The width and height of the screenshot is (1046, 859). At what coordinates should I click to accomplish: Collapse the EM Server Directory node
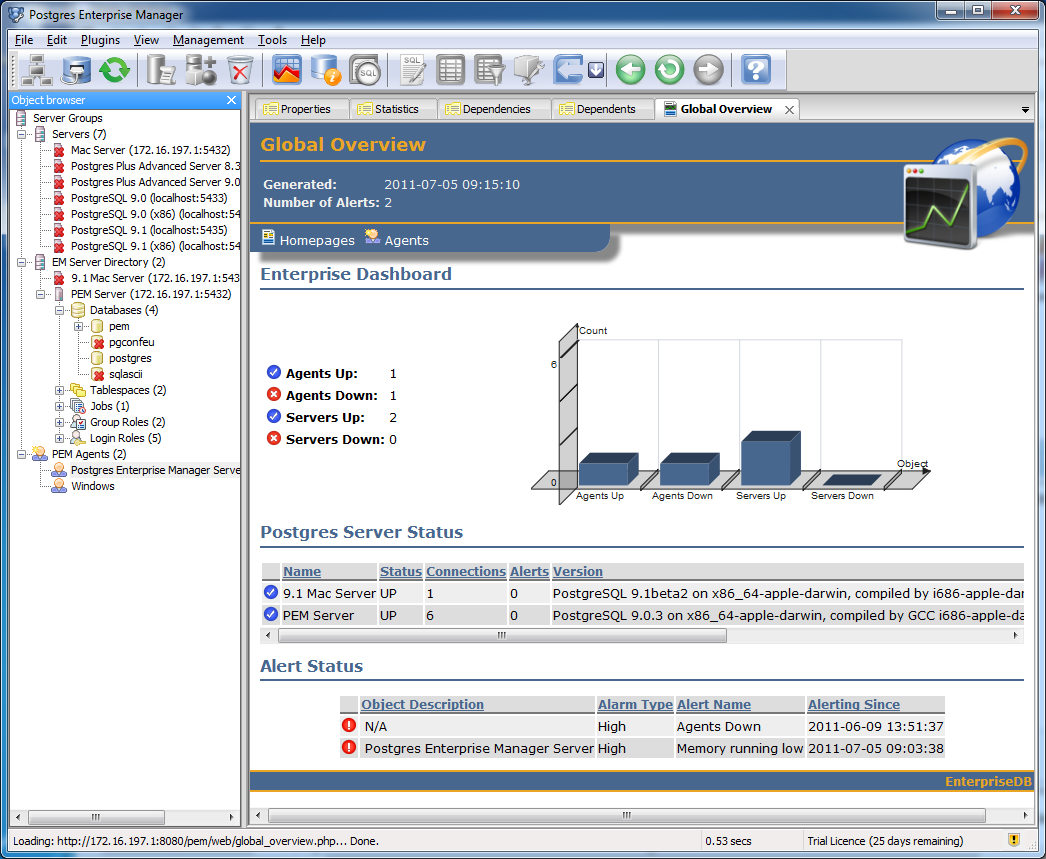21,262
